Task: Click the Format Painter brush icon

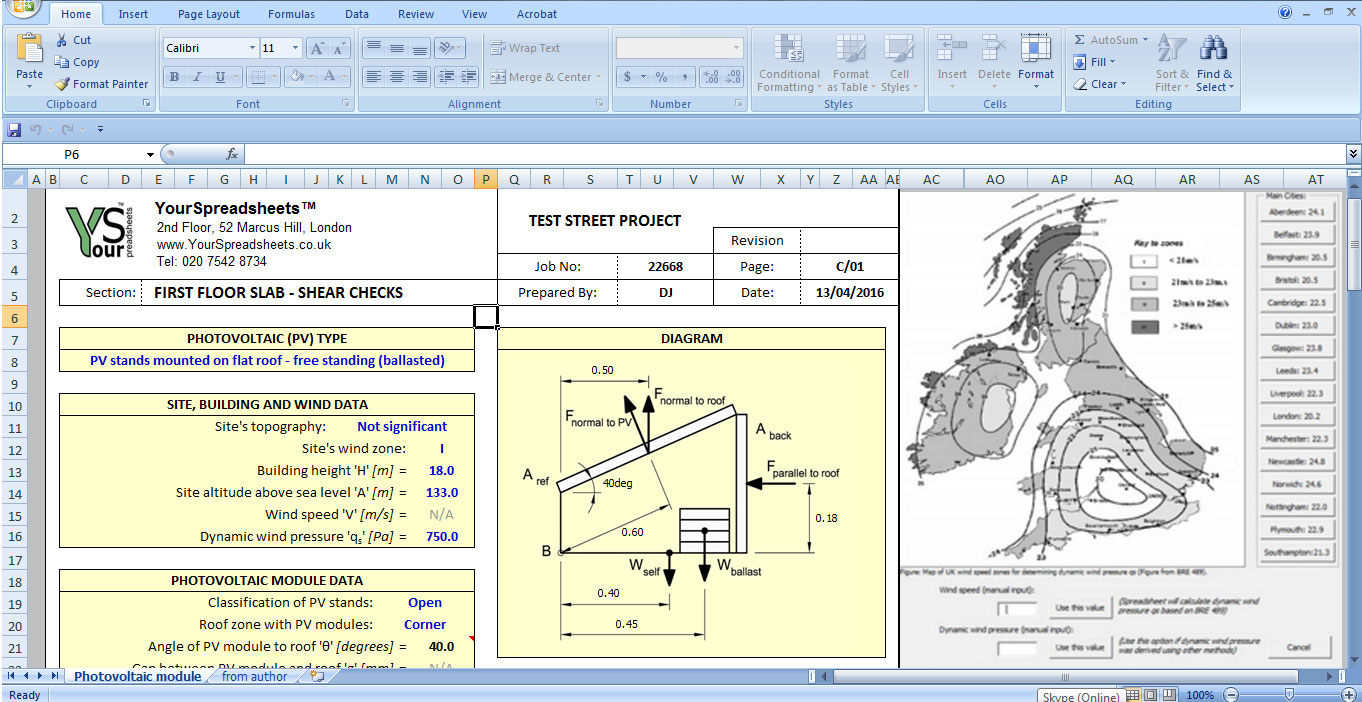Action: click(62, 84)
